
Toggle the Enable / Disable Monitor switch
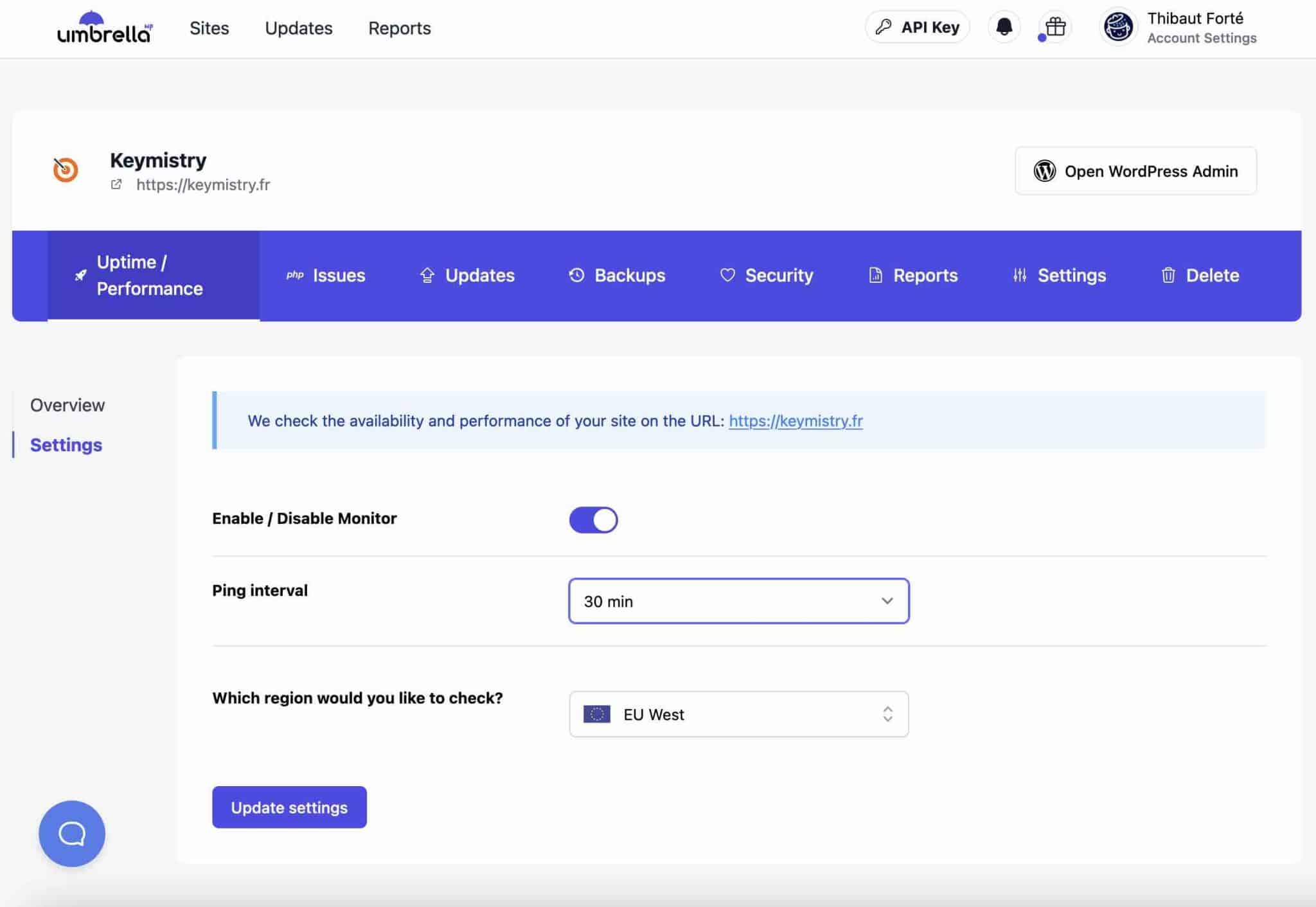coord(593,519)
